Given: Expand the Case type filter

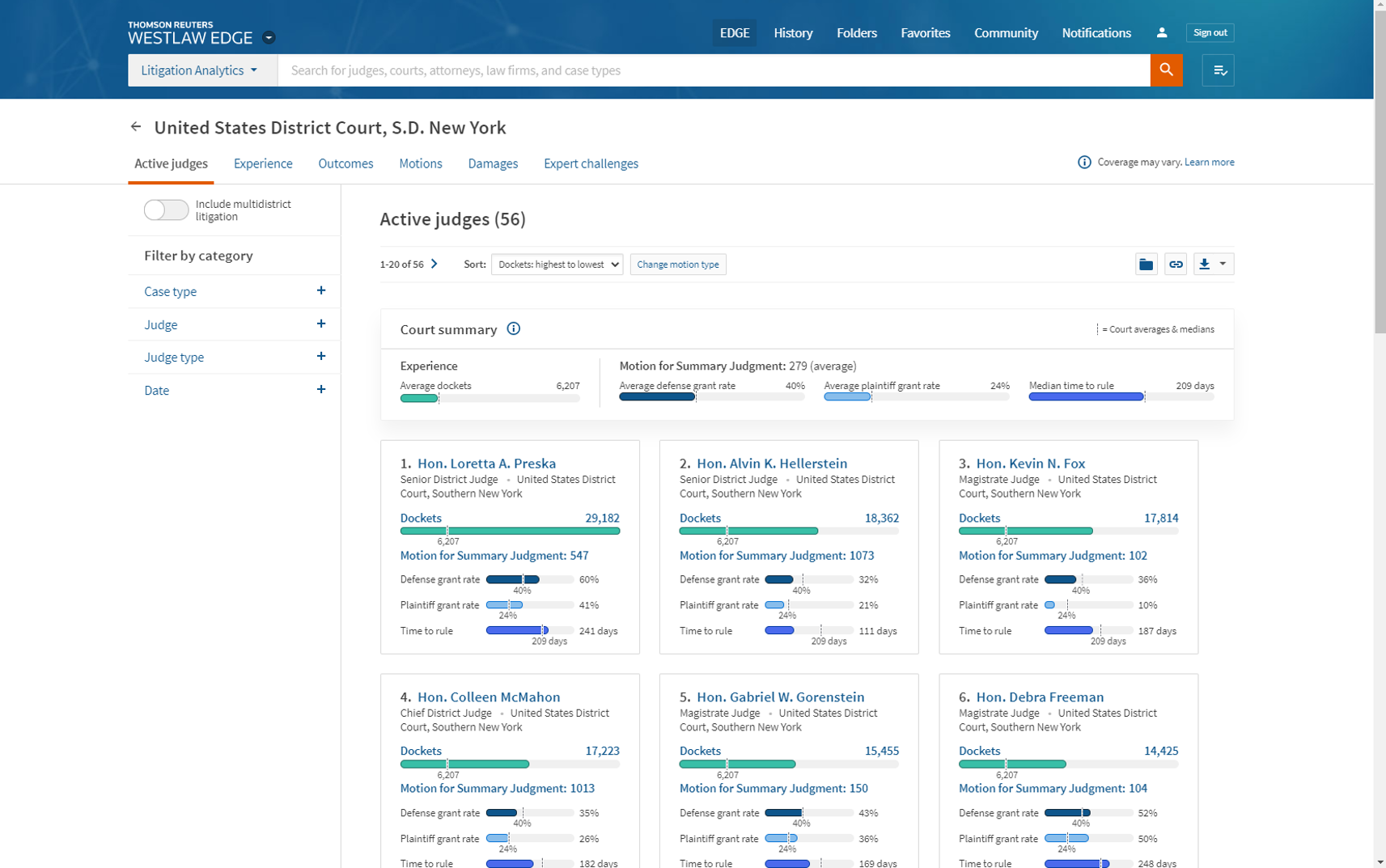Looking at the screenshot, I should pyautogui.click(x=320, y=291).
